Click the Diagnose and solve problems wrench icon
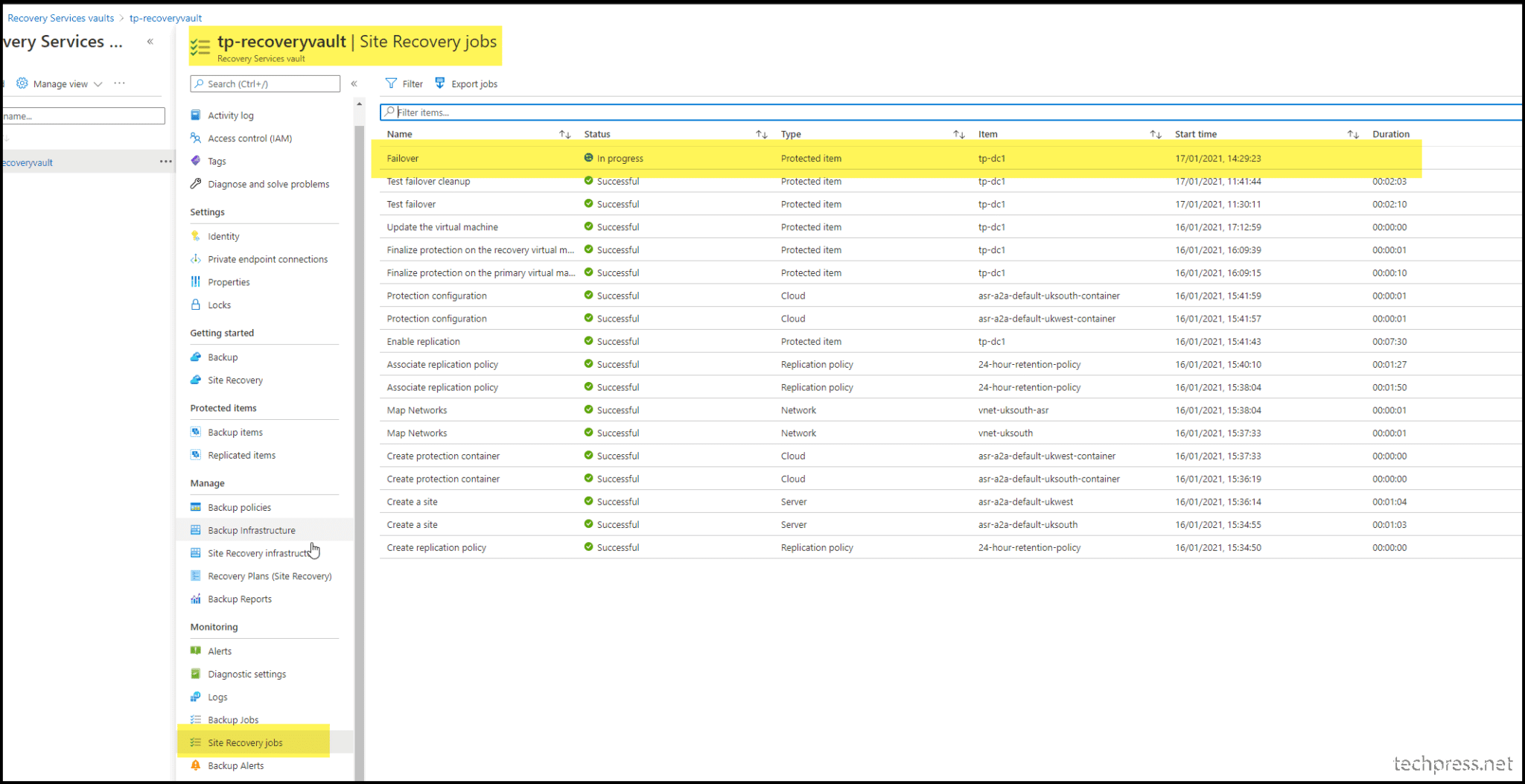The image size is (1525, 784). coord(196,184)
